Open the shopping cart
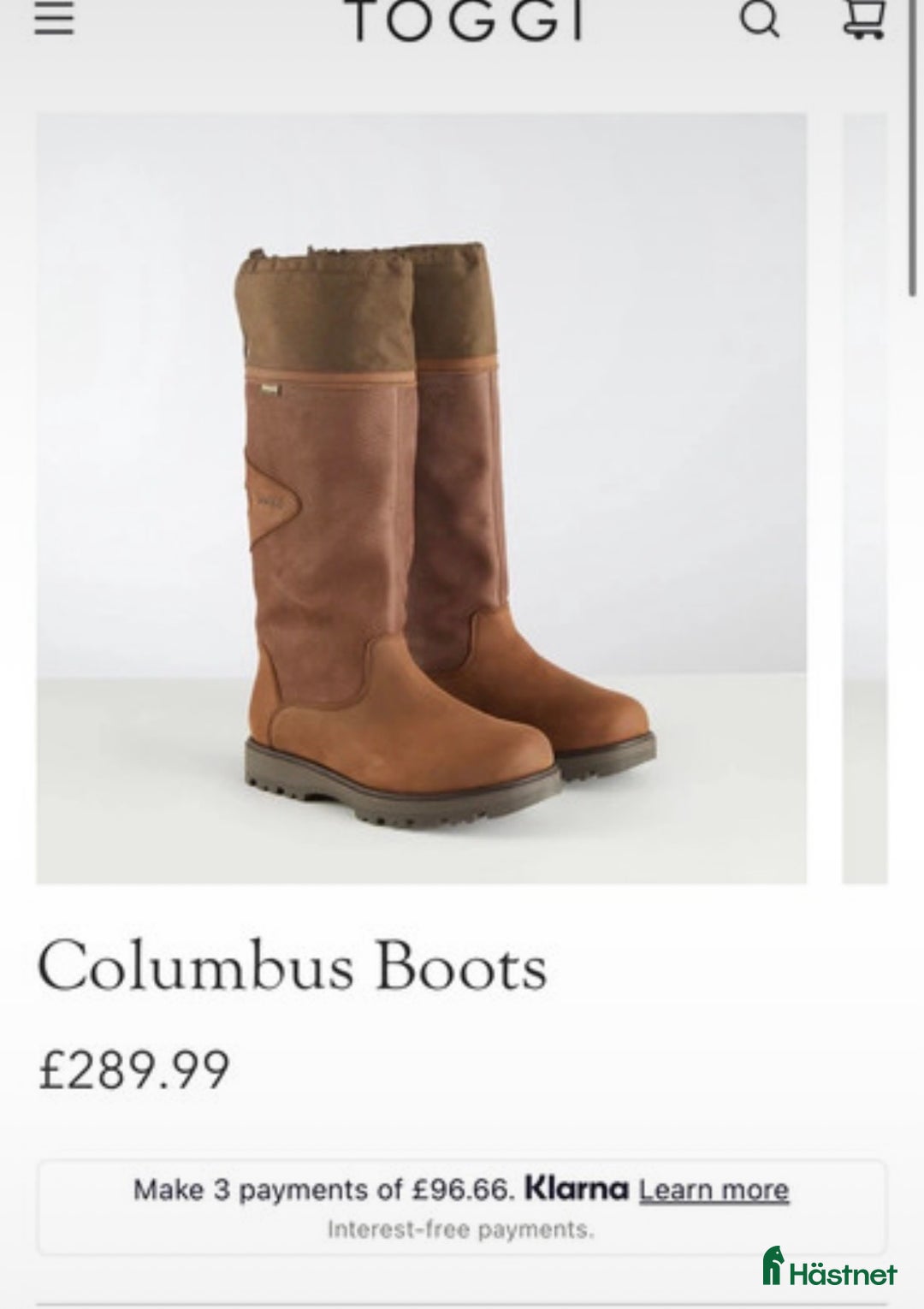The height and width of the screenshot is (1309, 924). pyautogui.click(x=863, y=19)
